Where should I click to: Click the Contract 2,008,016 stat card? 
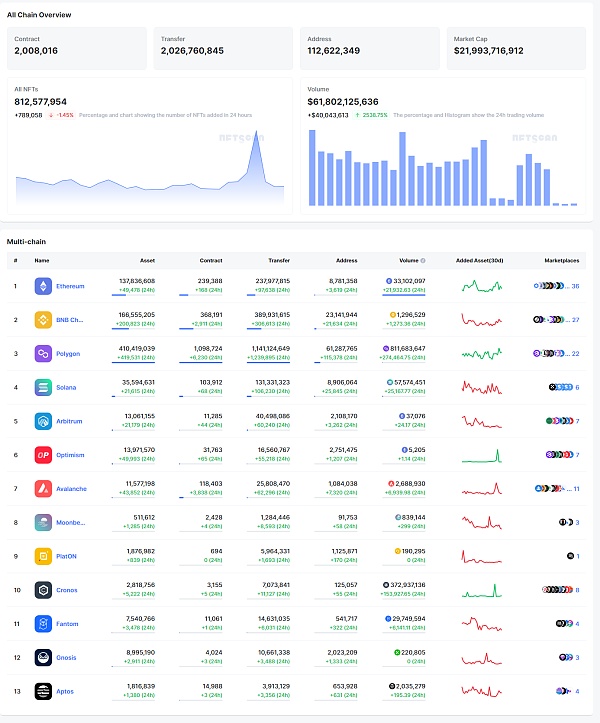(x=77, y=48)
